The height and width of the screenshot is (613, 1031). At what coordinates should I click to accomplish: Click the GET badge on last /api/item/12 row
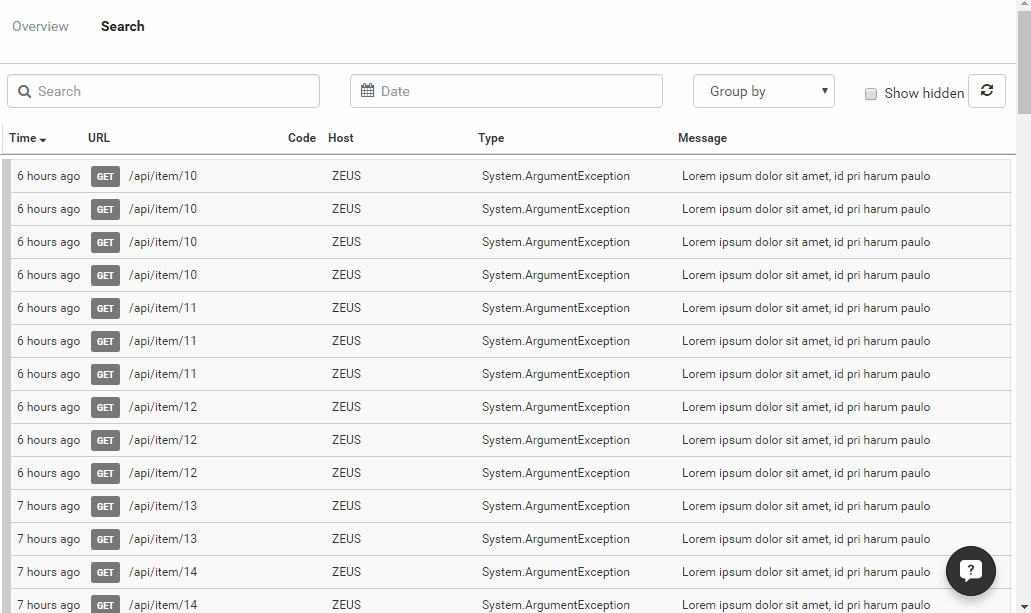(x=105, y=474)
